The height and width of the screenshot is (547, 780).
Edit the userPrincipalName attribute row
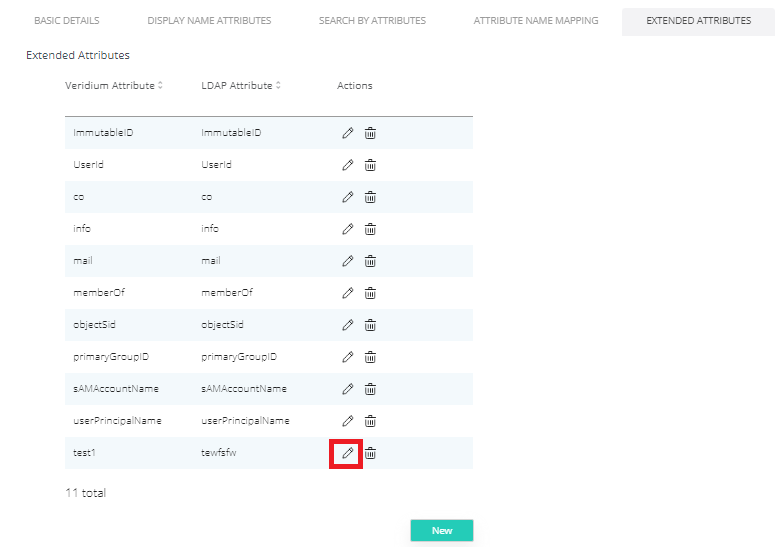[x=348, y=421]
